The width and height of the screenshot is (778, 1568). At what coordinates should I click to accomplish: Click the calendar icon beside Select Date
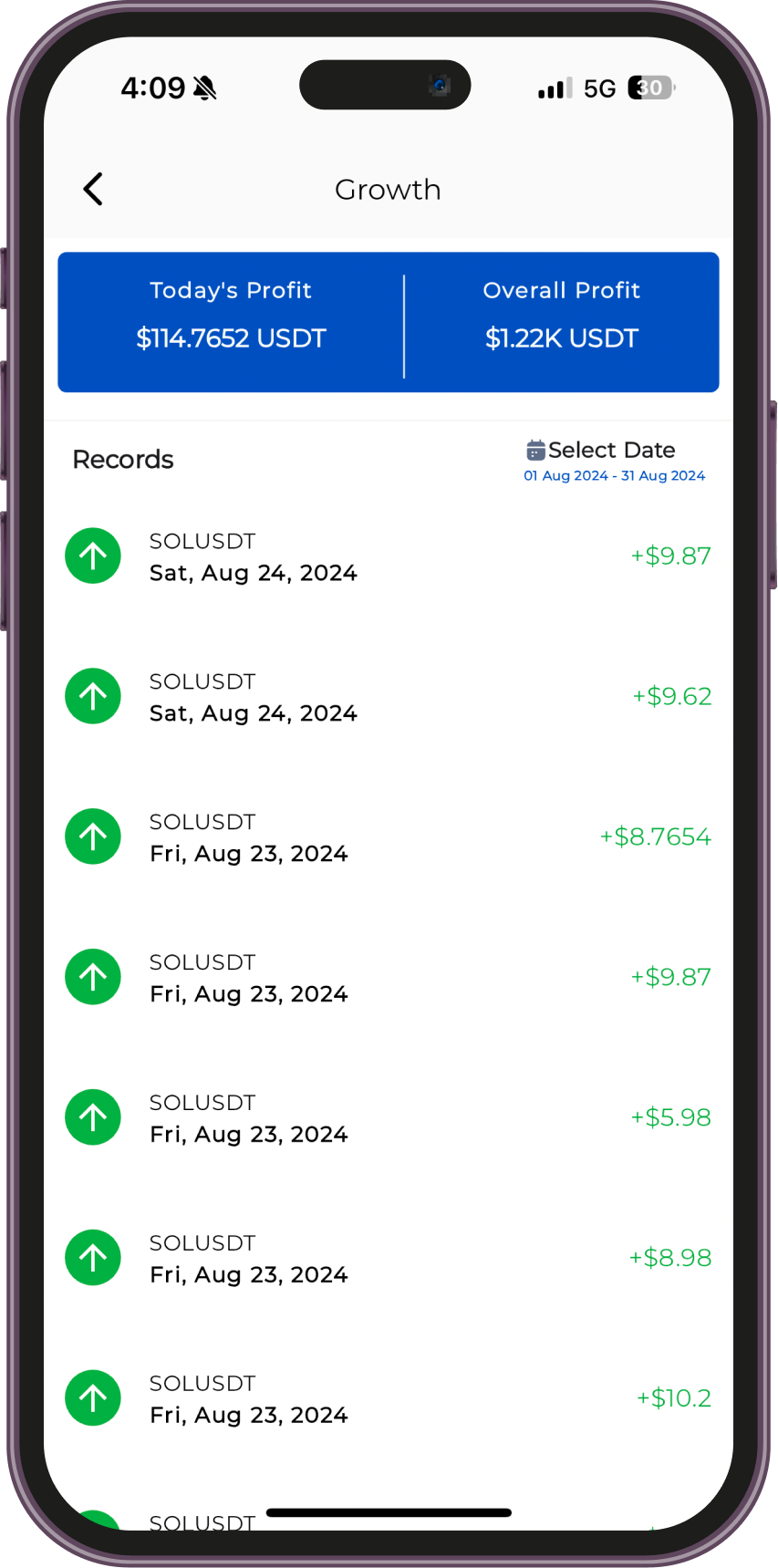click(535, 451)
